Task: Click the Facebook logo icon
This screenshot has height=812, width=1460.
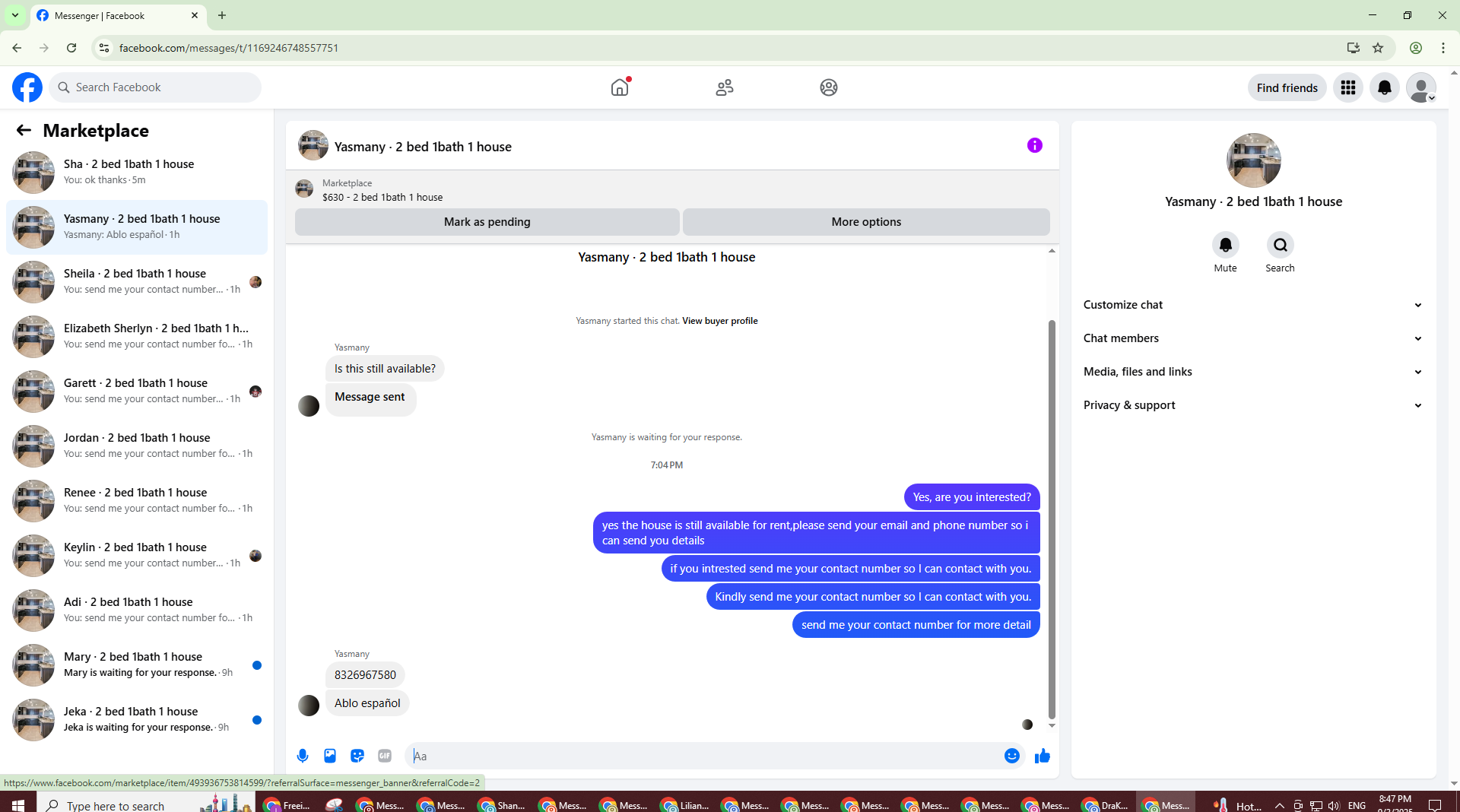Action: pyautogui.click(x=27, y=87)
